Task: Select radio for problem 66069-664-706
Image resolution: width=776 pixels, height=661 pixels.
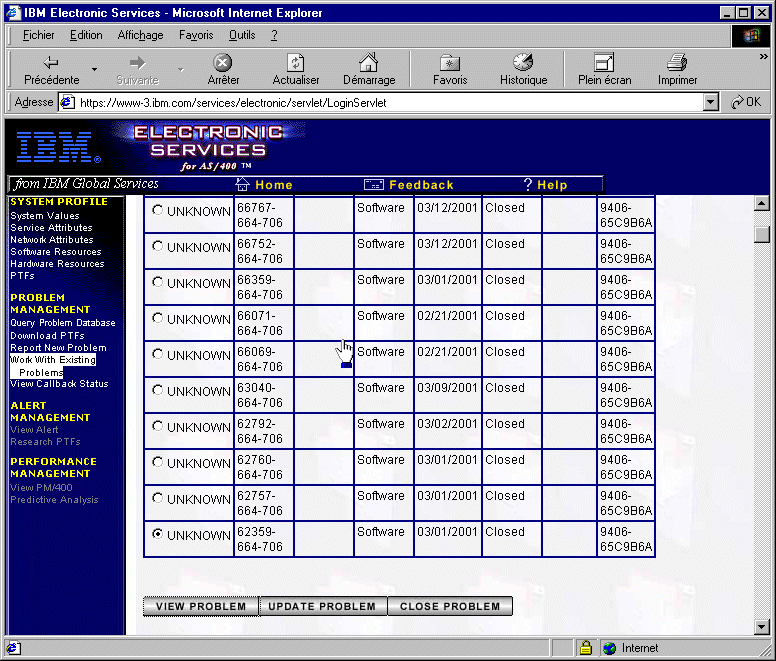Action: point(157,354)
